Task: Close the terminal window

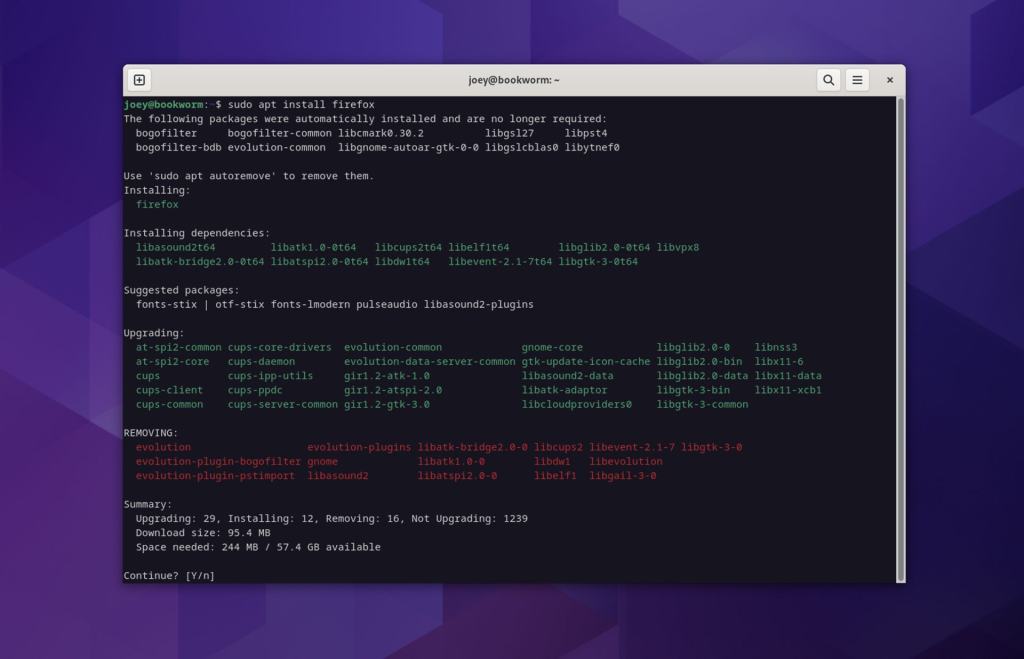Action: tap(889, 80)
